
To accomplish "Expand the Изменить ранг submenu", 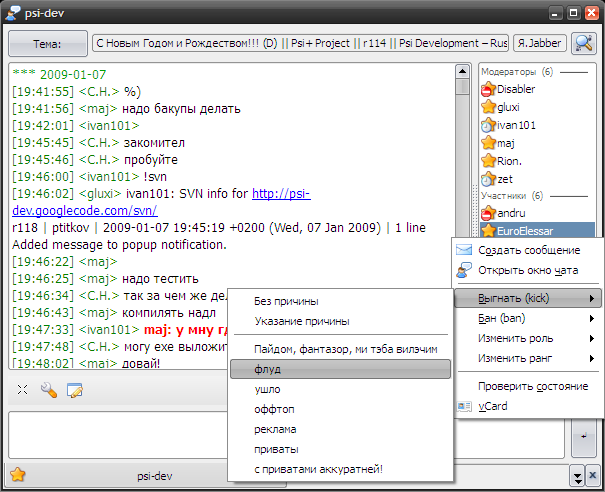I will [x=526, y=358].
